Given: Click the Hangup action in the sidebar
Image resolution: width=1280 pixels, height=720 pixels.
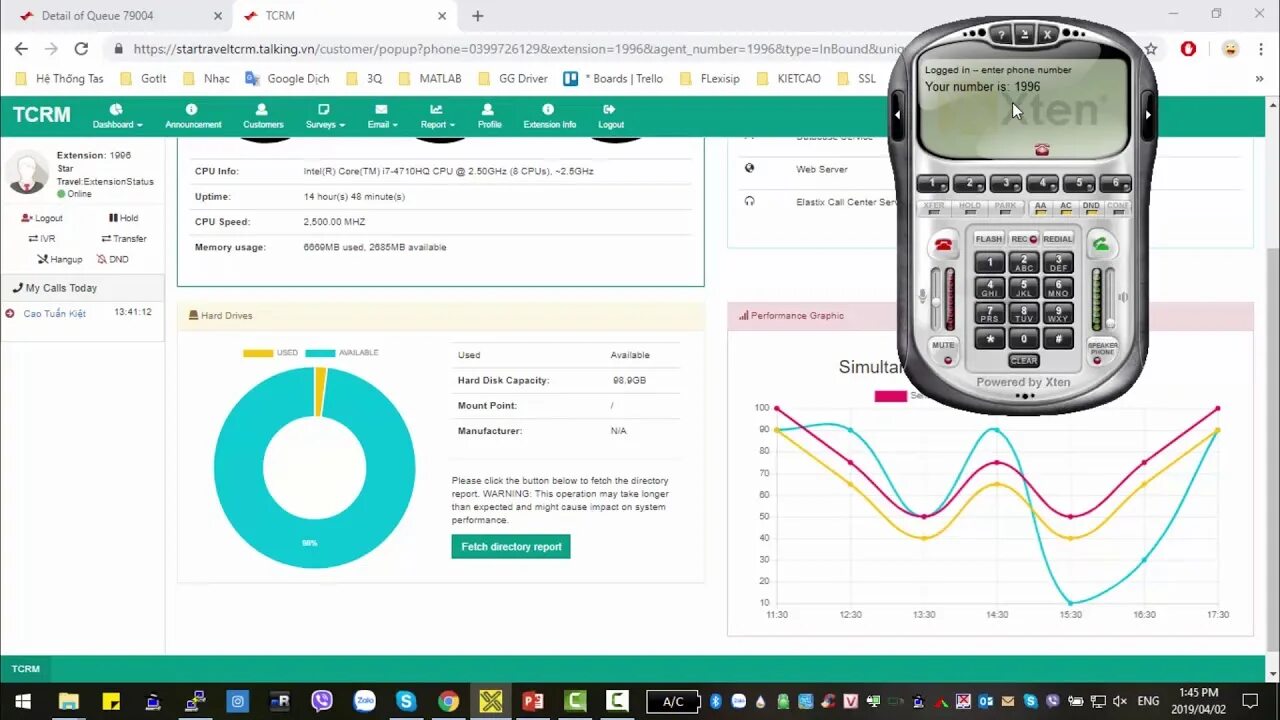Looking at the screenshot, I should click(59, 259).
